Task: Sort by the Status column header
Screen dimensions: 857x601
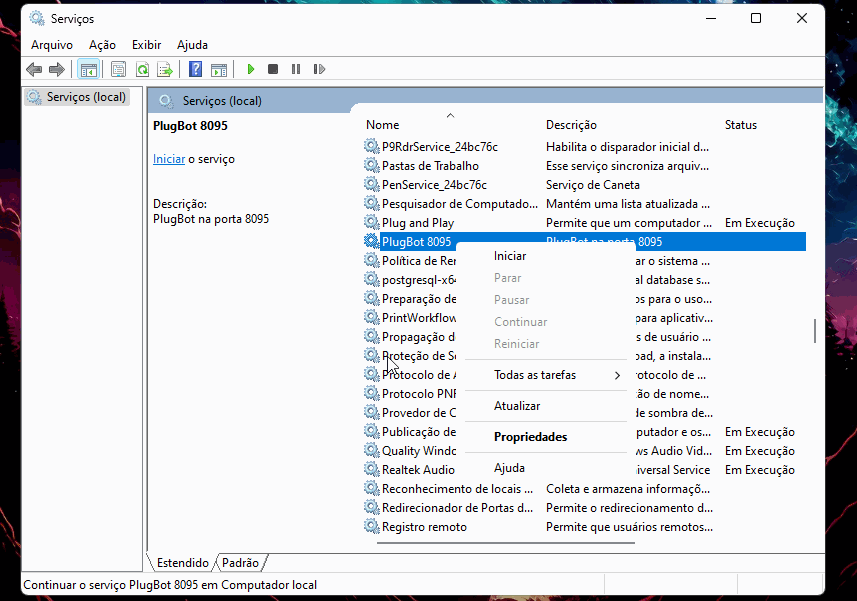Action: pyautogui.click(x=741, y=125)
